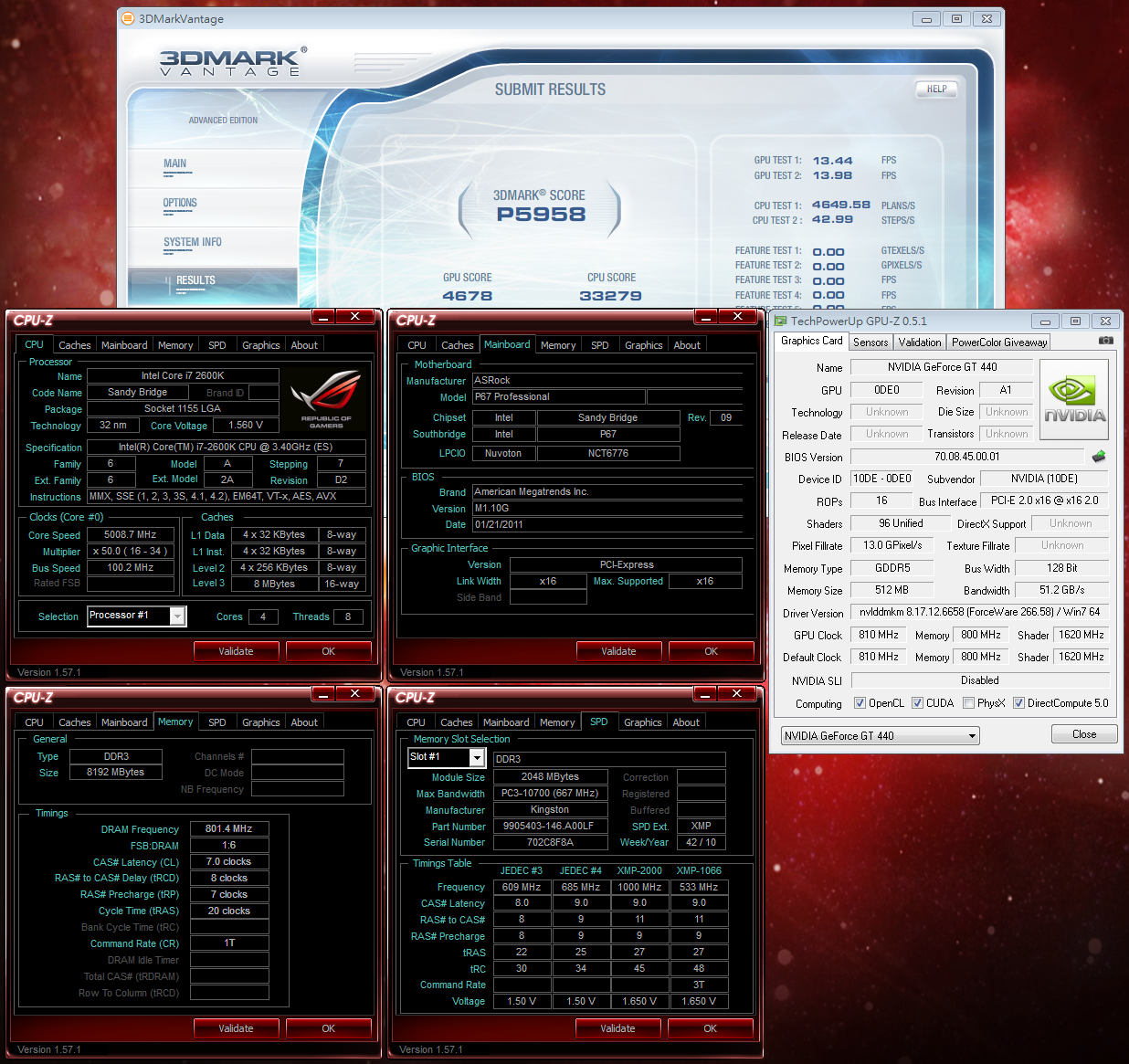Click the NVIDIA logo in GPU-Z
This screenshot has width=1129, height=1064.
[x=1074, y=400]
